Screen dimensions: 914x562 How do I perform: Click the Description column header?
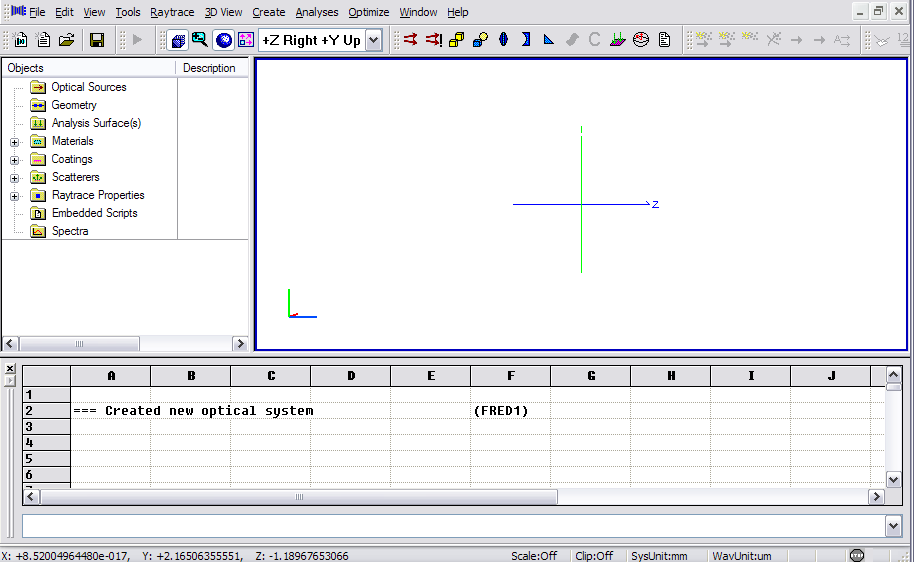coord(209,68)
